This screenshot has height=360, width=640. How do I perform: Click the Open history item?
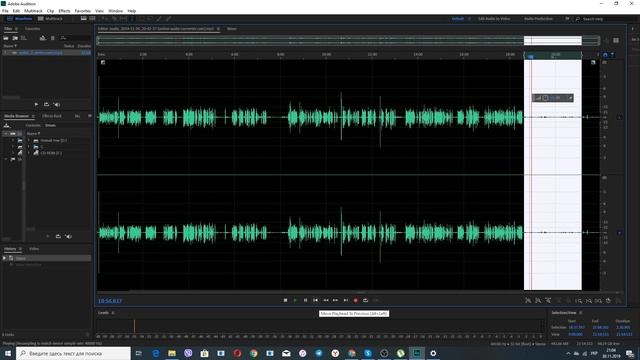click(47, 258)
